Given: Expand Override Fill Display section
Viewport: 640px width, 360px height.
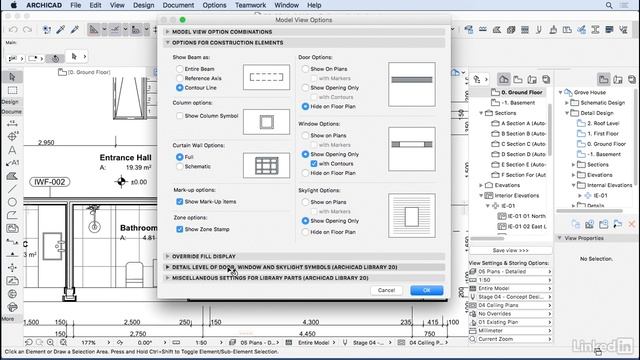Looking at the screenshot, I should tap(167, 256).
